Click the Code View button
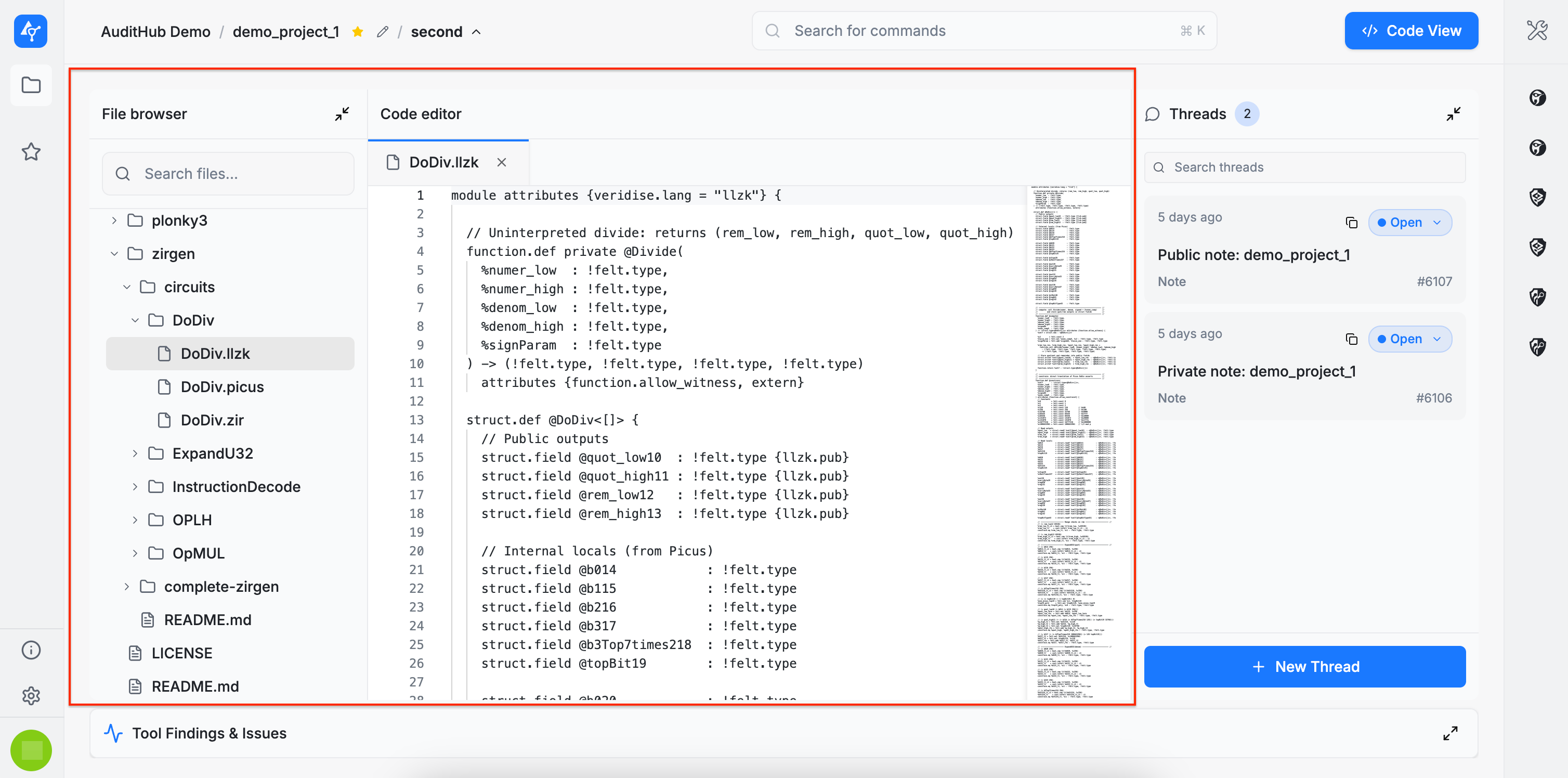The width and height of the screenshot is (1568, 778). click(x=1410, y=31)
